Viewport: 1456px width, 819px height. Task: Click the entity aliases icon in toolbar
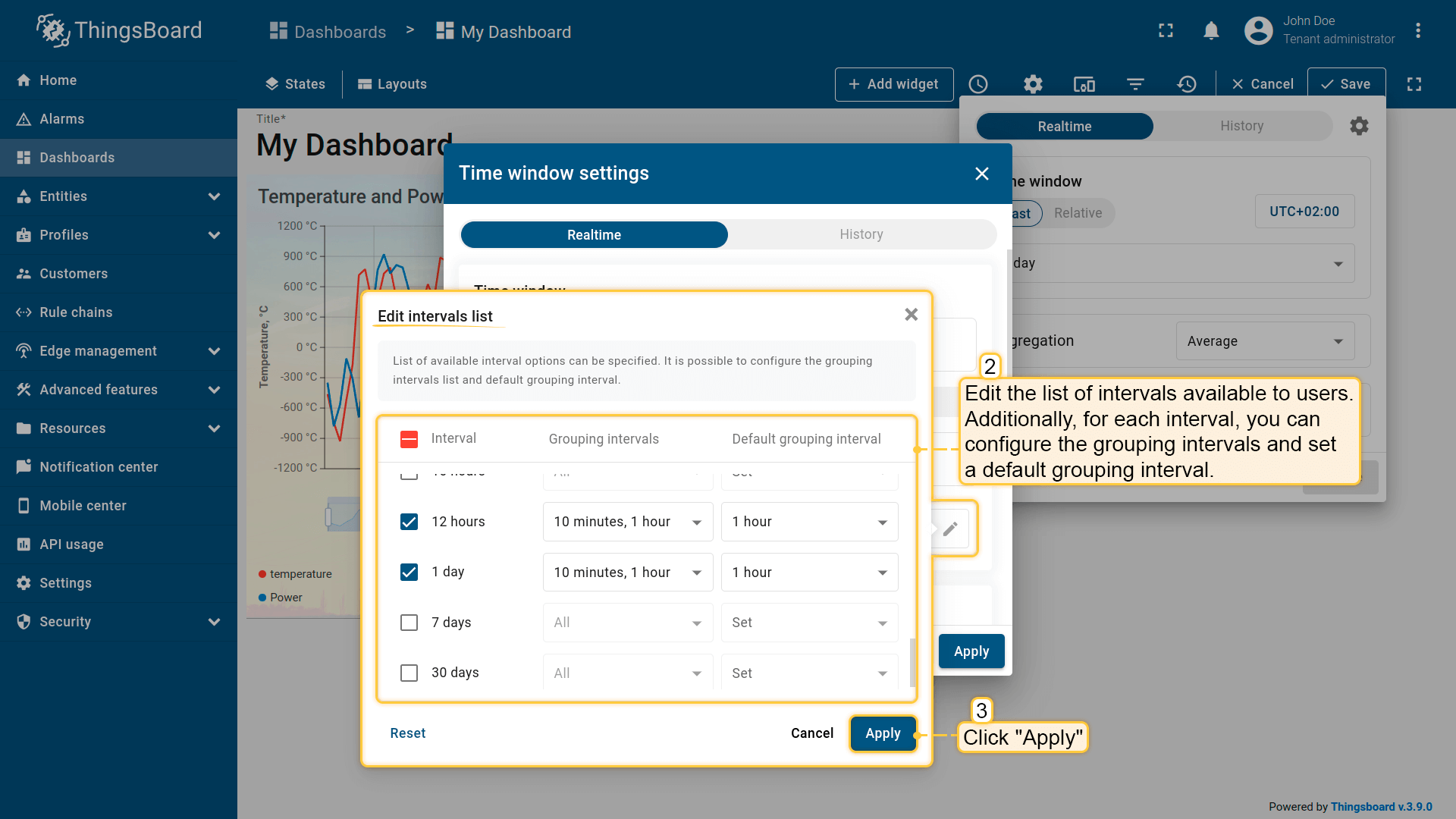tap(1084, 84)
